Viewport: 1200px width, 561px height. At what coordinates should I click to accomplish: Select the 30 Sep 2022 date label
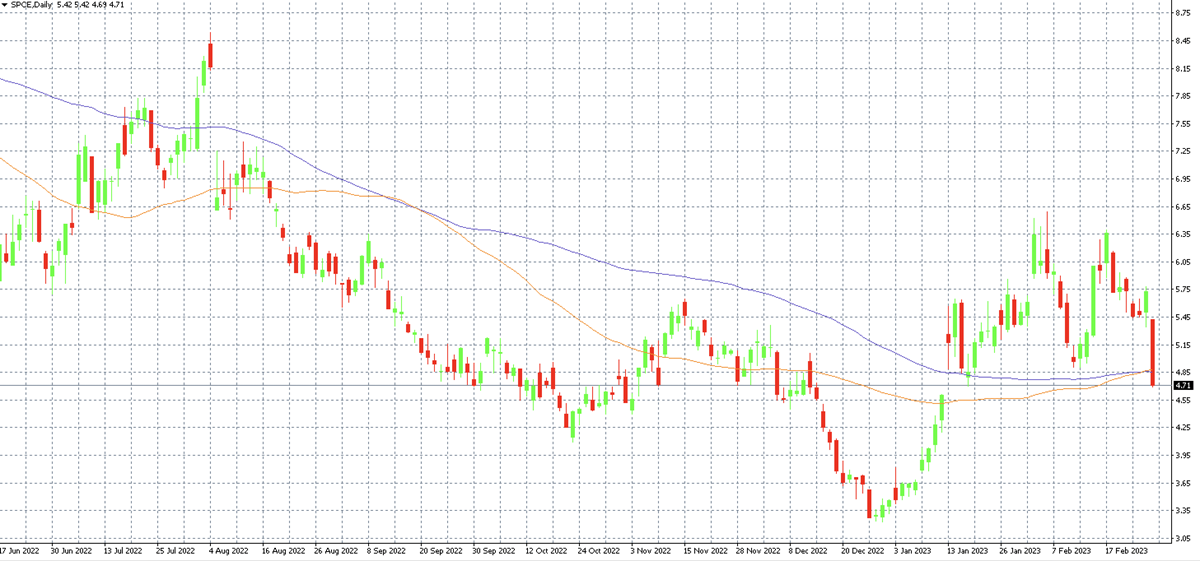(x=493, y=550)
